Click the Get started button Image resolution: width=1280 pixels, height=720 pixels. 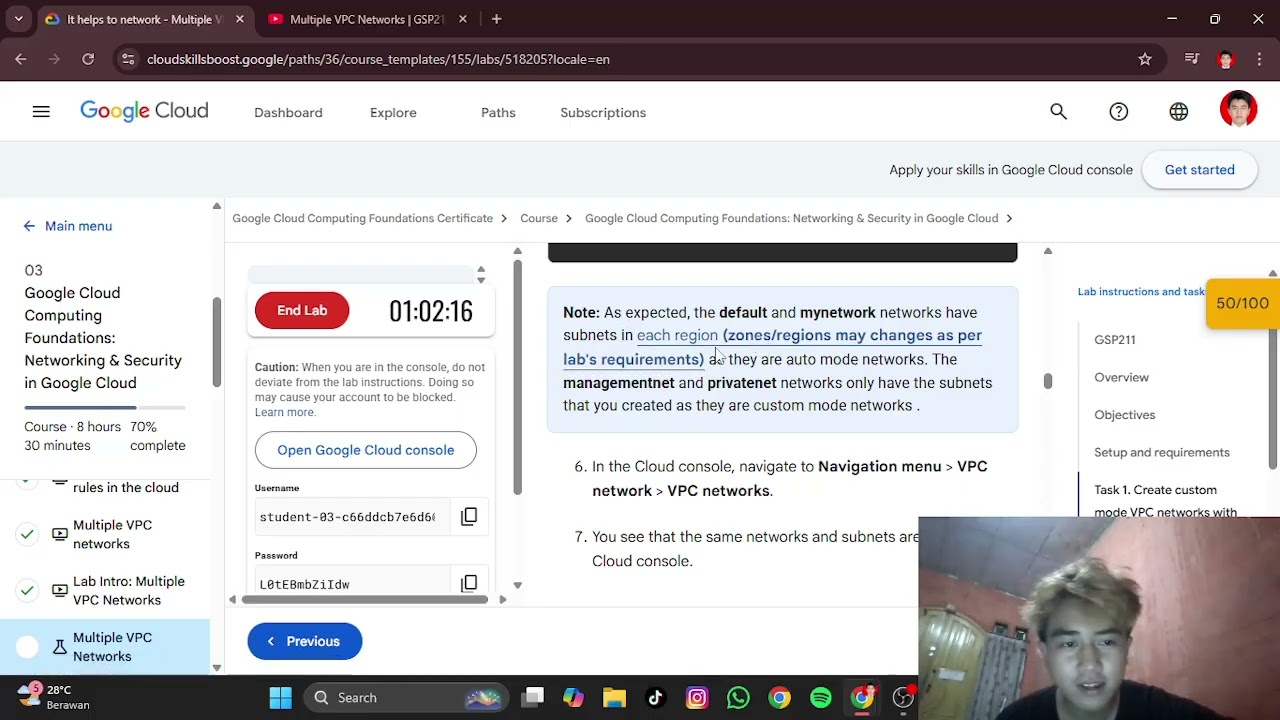(1199, 169)
